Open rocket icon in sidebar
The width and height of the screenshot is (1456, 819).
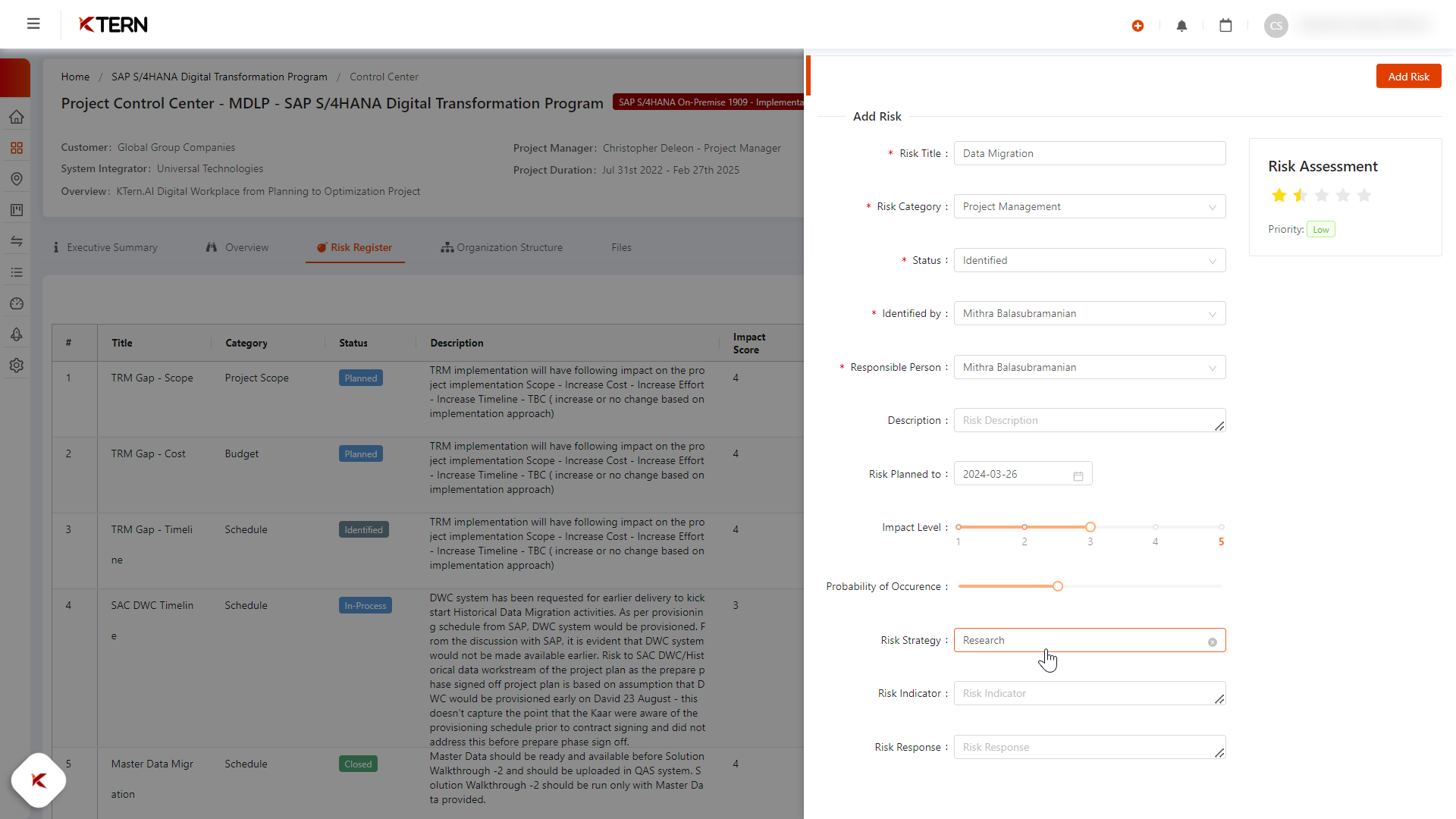click(x=17, y=334)
